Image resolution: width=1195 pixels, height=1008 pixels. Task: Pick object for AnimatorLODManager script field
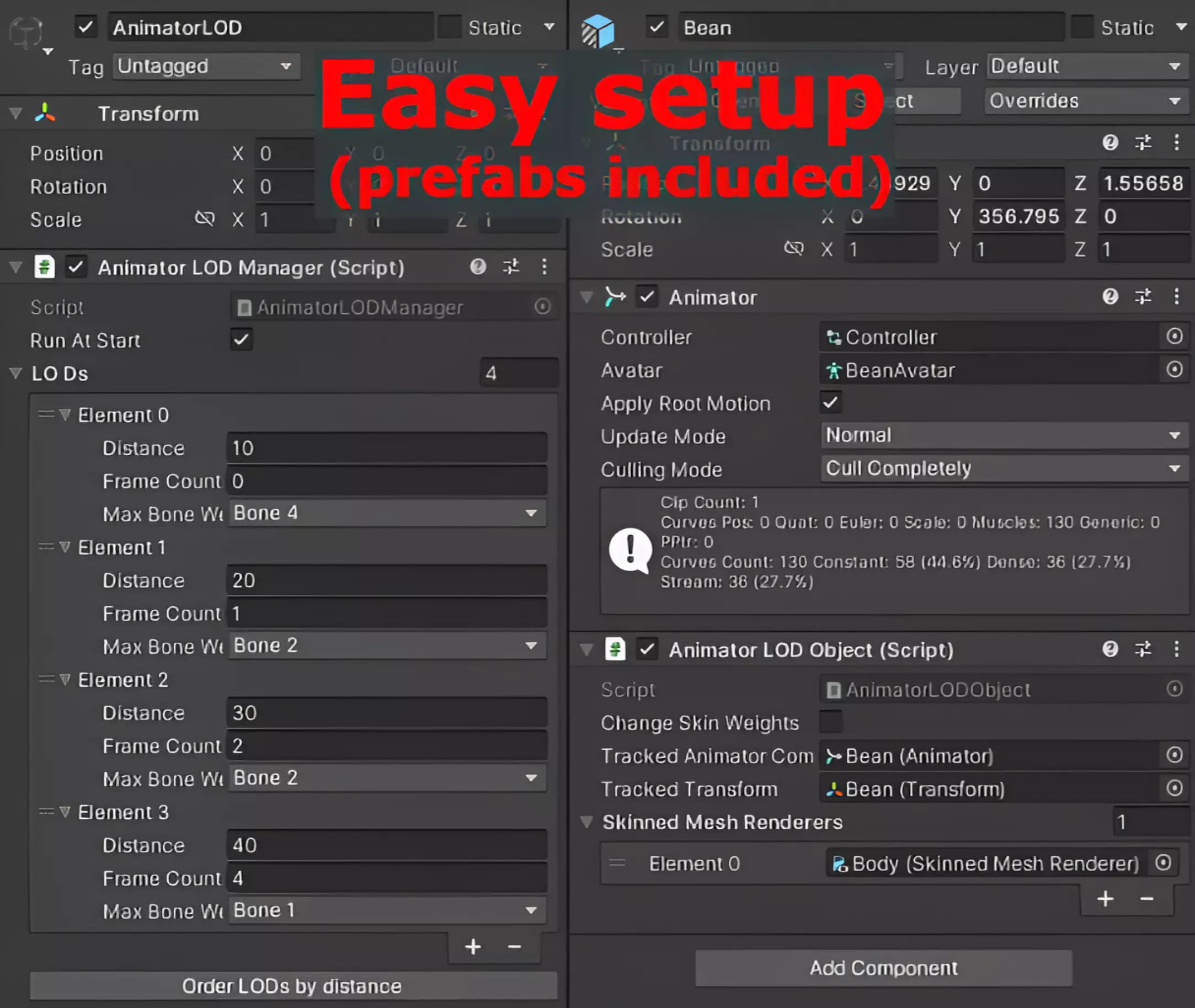tap(542, 307)
